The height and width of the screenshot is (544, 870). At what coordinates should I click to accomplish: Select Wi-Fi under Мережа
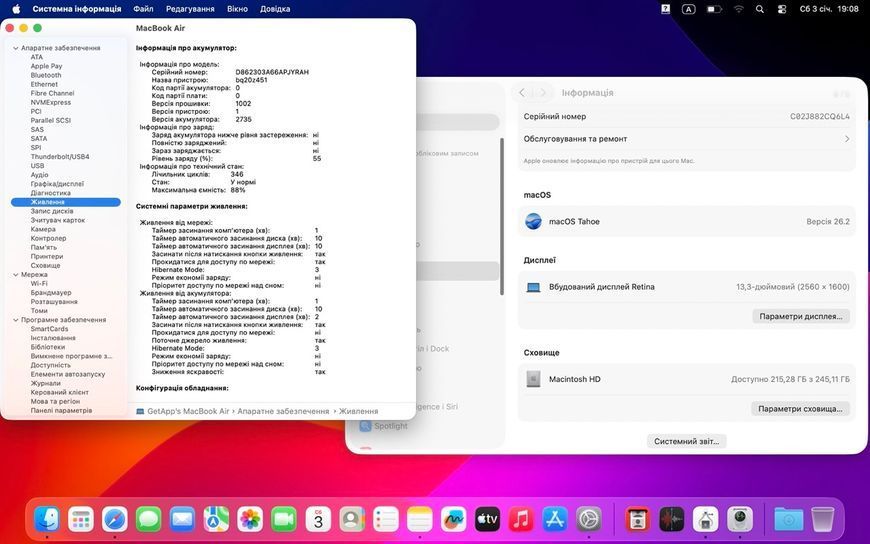pos(39,284)
